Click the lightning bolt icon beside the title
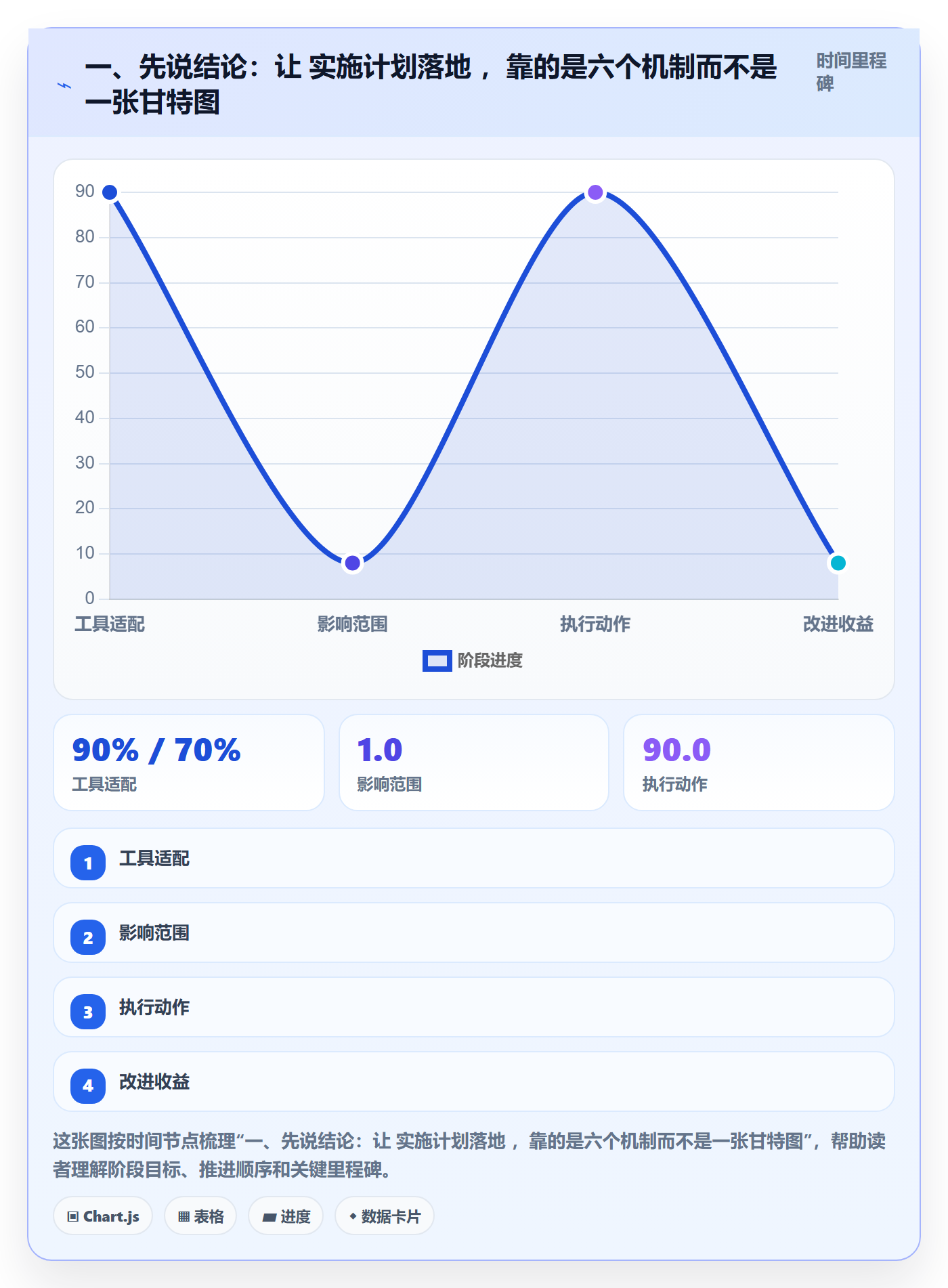 click(x=64, y=85)
